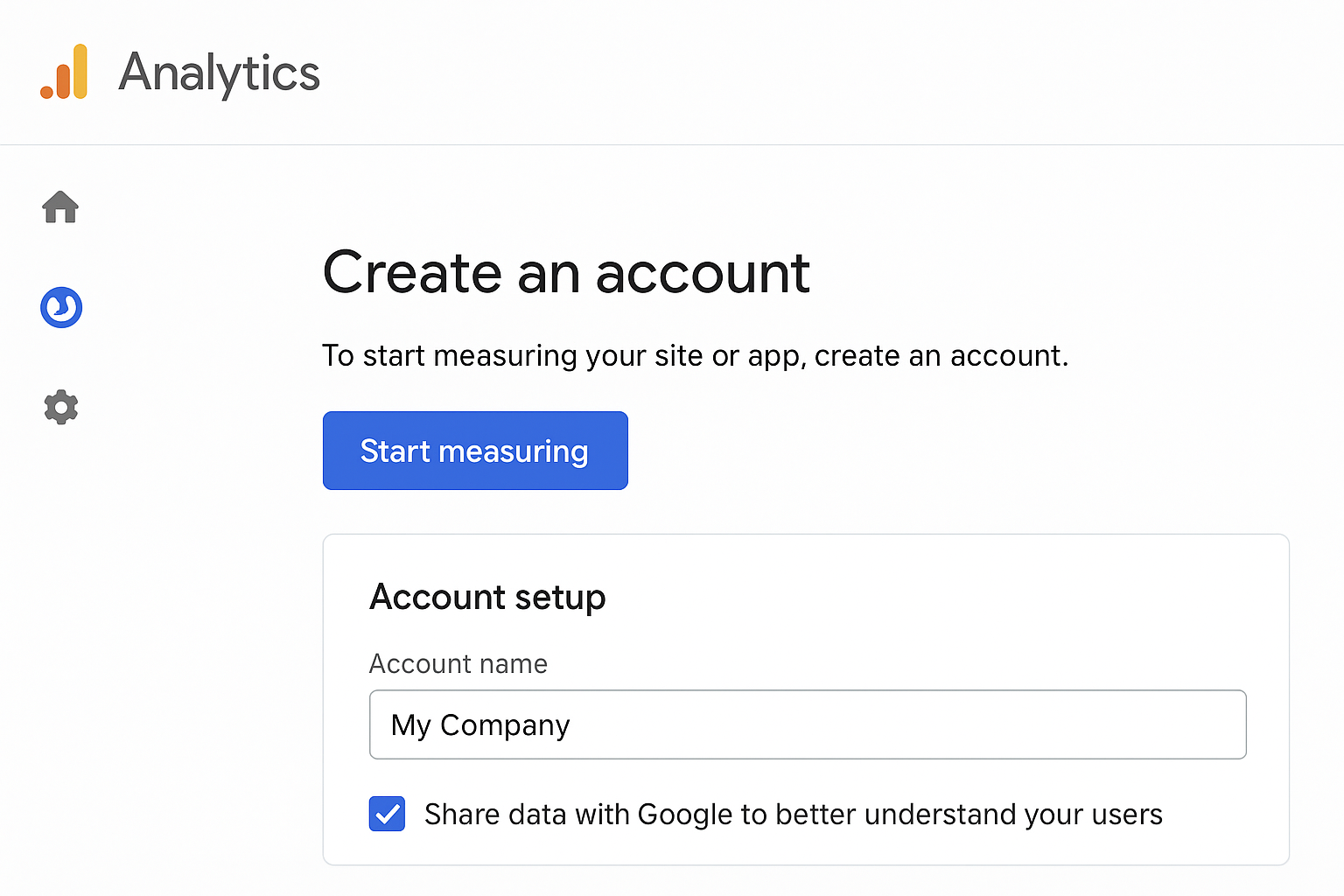Screen dimensions: 1344x896
Task: Open Admin settings gear icon
Action: (x=61, y=408)
